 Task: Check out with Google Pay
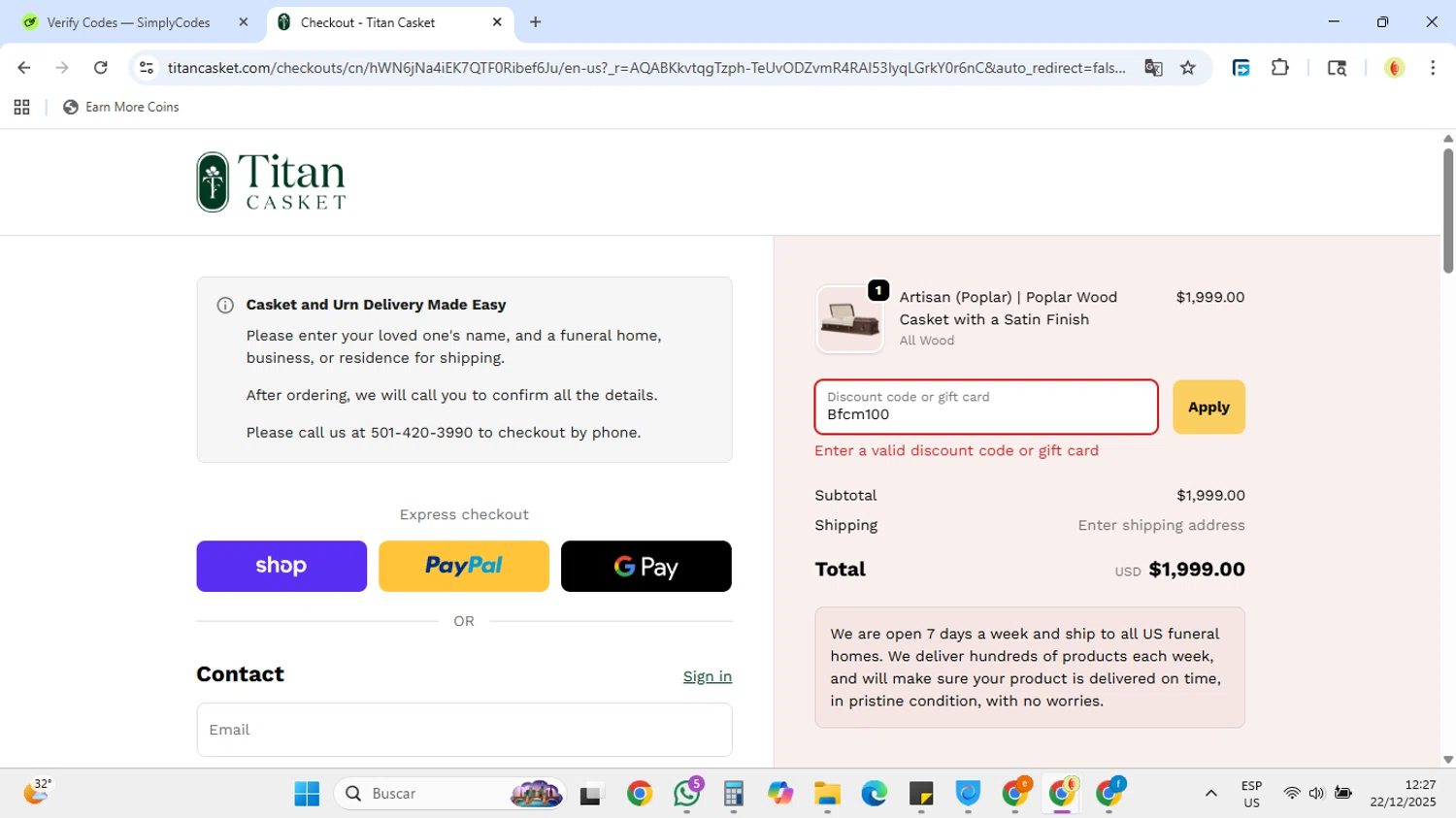646,566
